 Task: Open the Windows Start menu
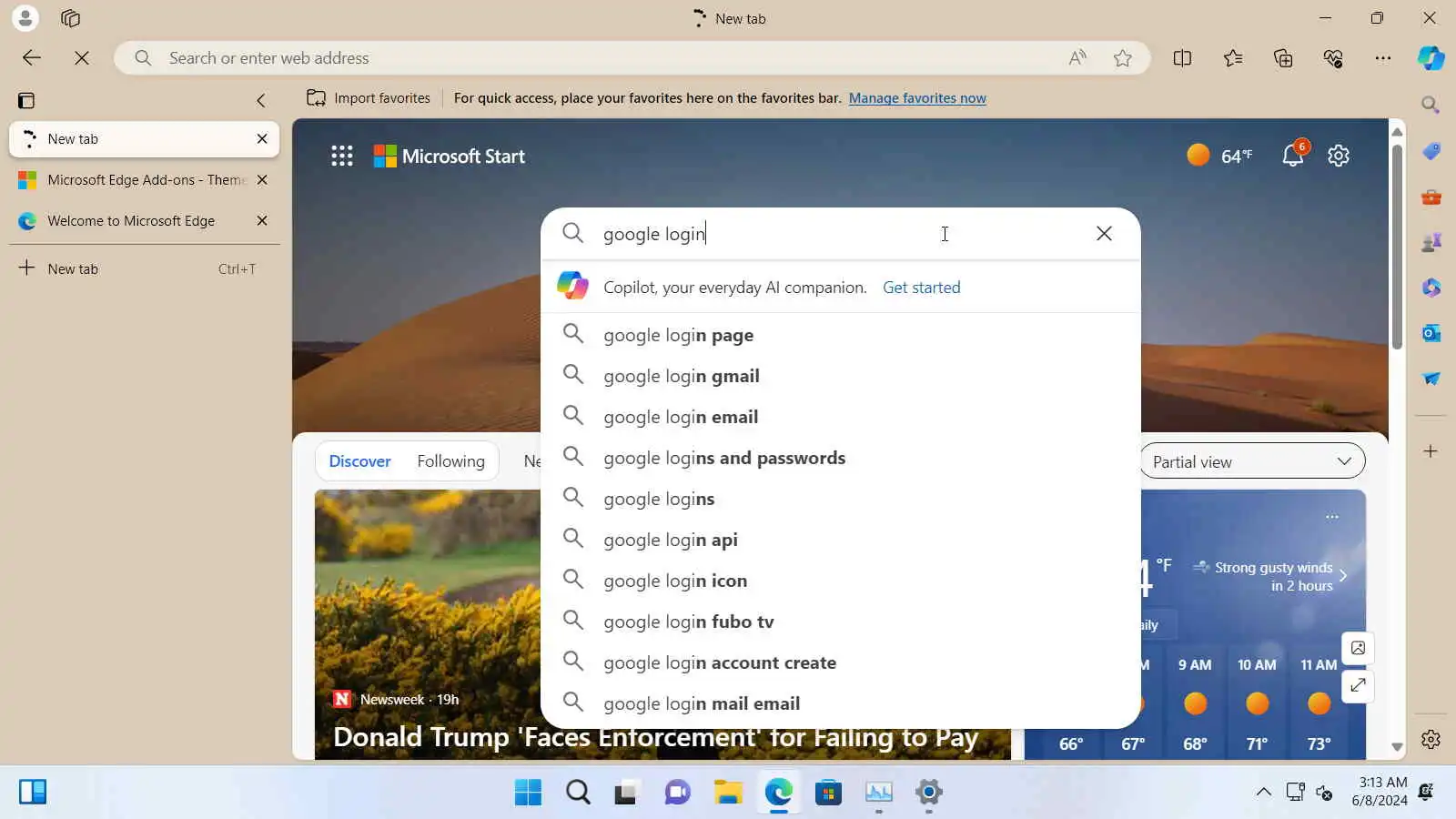528,793
